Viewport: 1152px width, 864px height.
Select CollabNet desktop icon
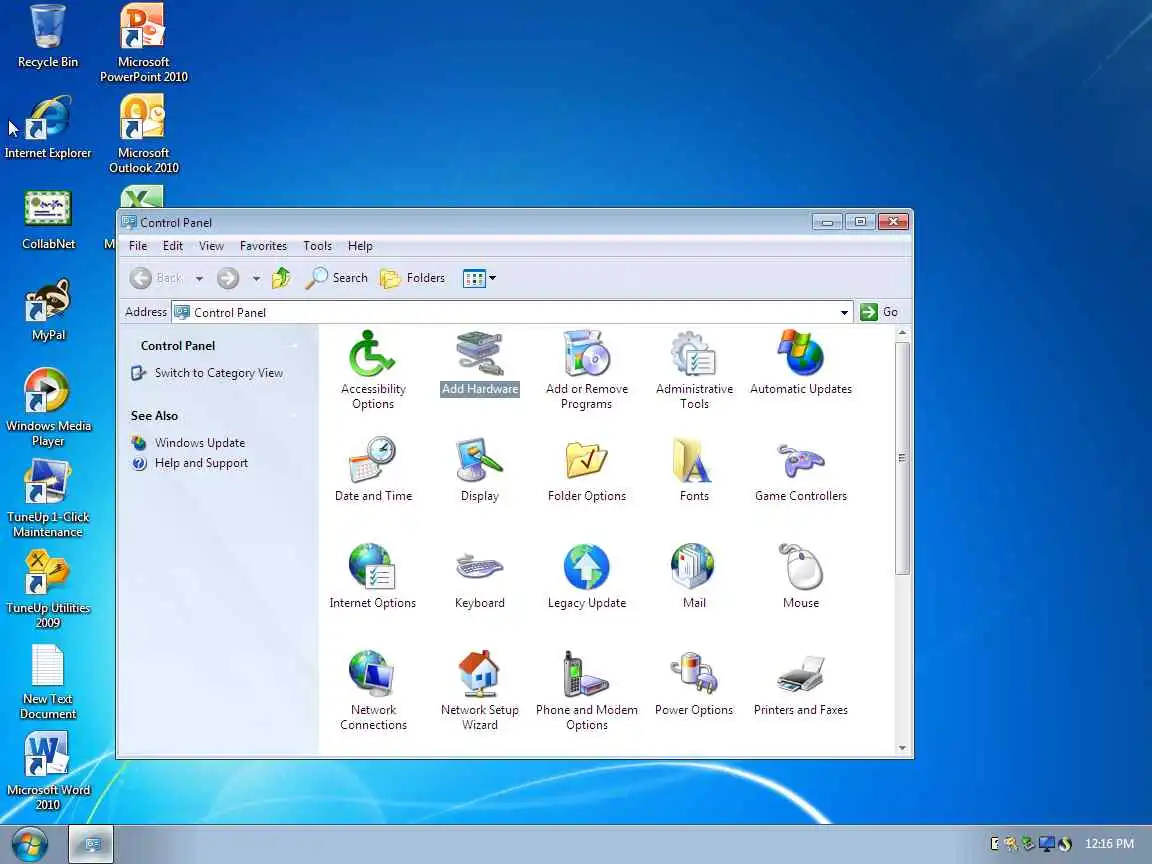(48, 219)
